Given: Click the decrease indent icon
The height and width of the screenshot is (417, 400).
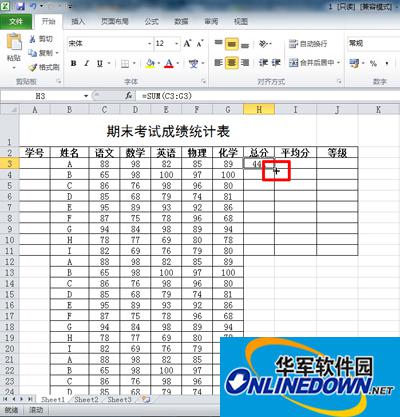Looking at the screenshot, I should (x=263, y=63).
